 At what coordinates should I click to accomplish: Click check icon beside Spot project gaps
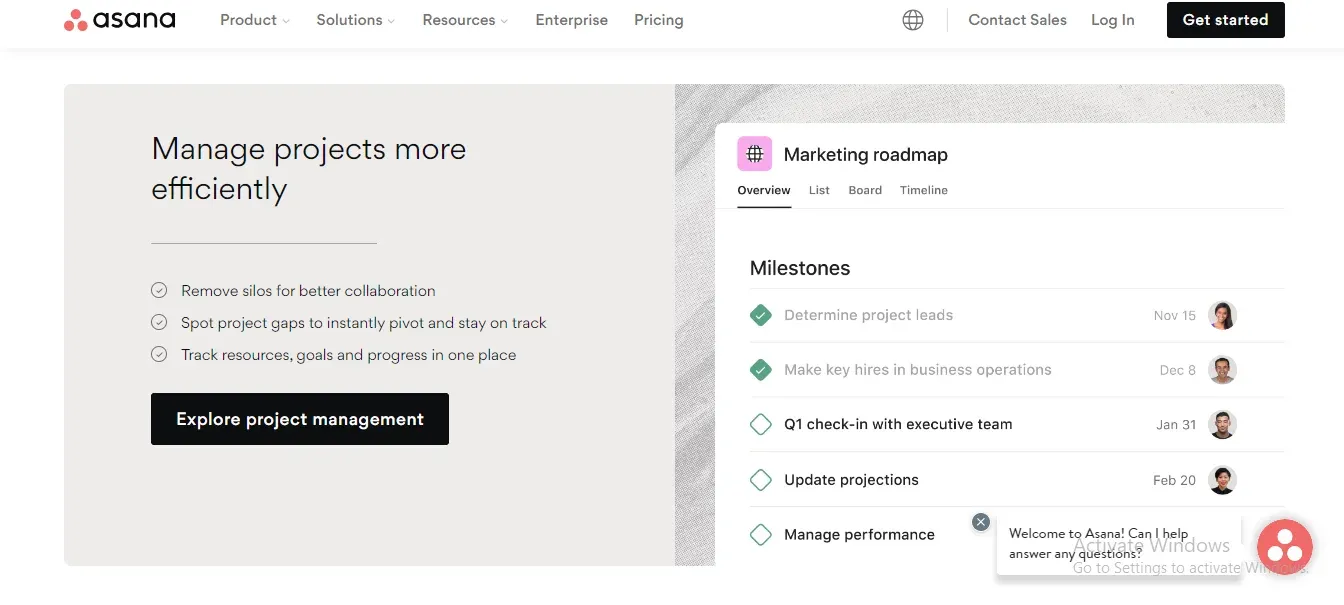click(x=159, y=323)
